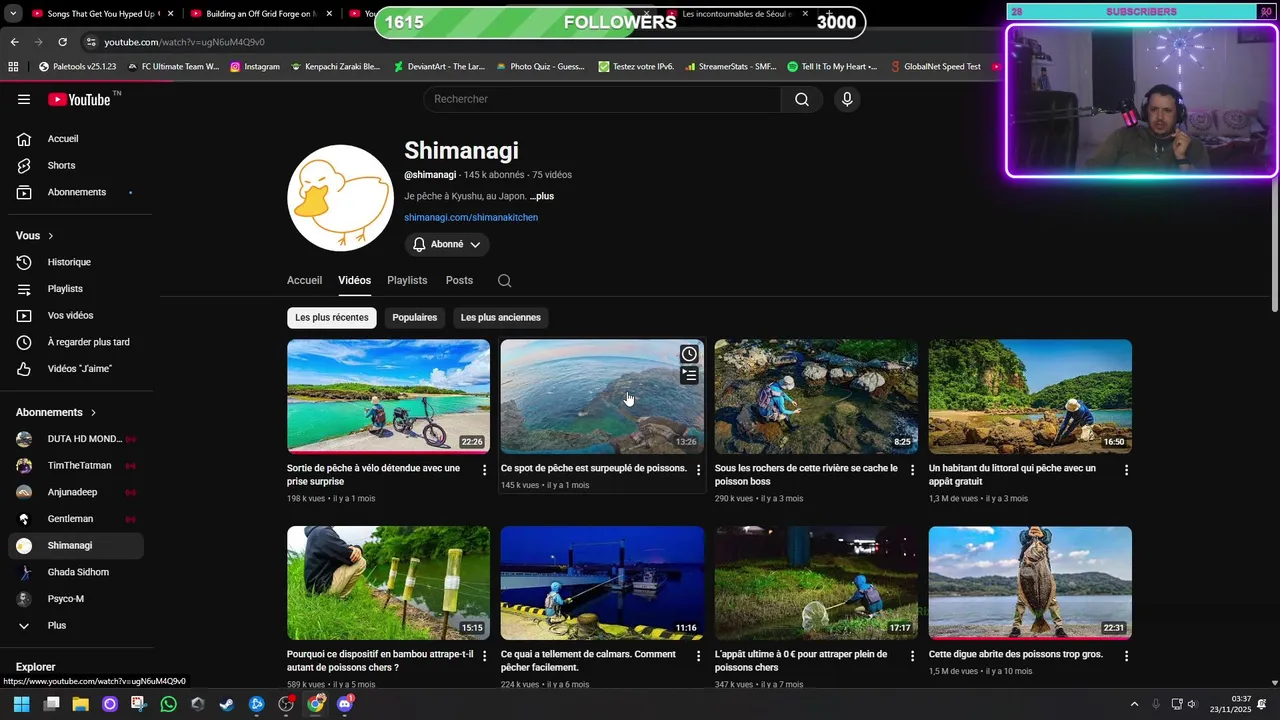1280x720 pixels.
Task: Select the Les plus anciennes filter
Action: tap(500, 318)
